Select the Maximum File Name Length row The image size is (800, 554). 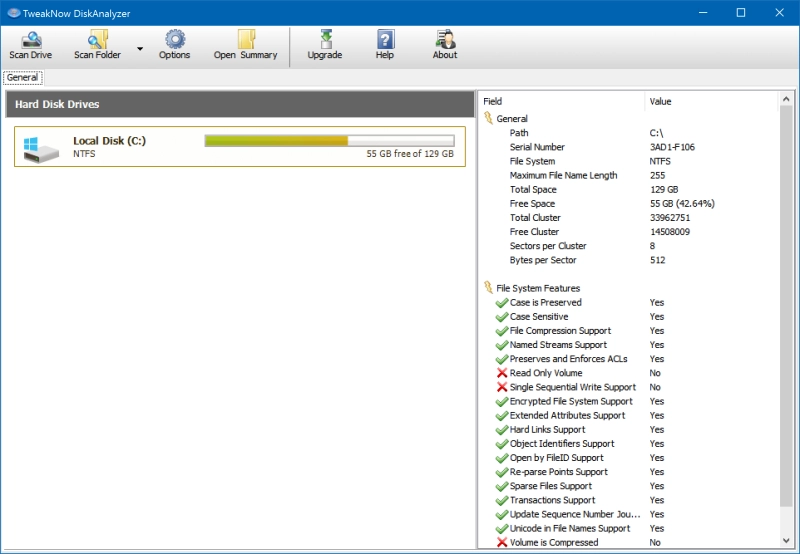(x=629, y=175)
